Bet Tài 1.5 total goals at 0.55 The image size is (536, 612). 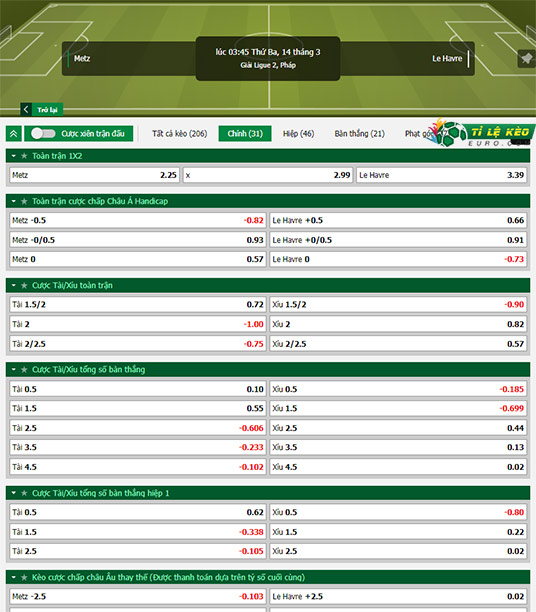pos(138,408)
